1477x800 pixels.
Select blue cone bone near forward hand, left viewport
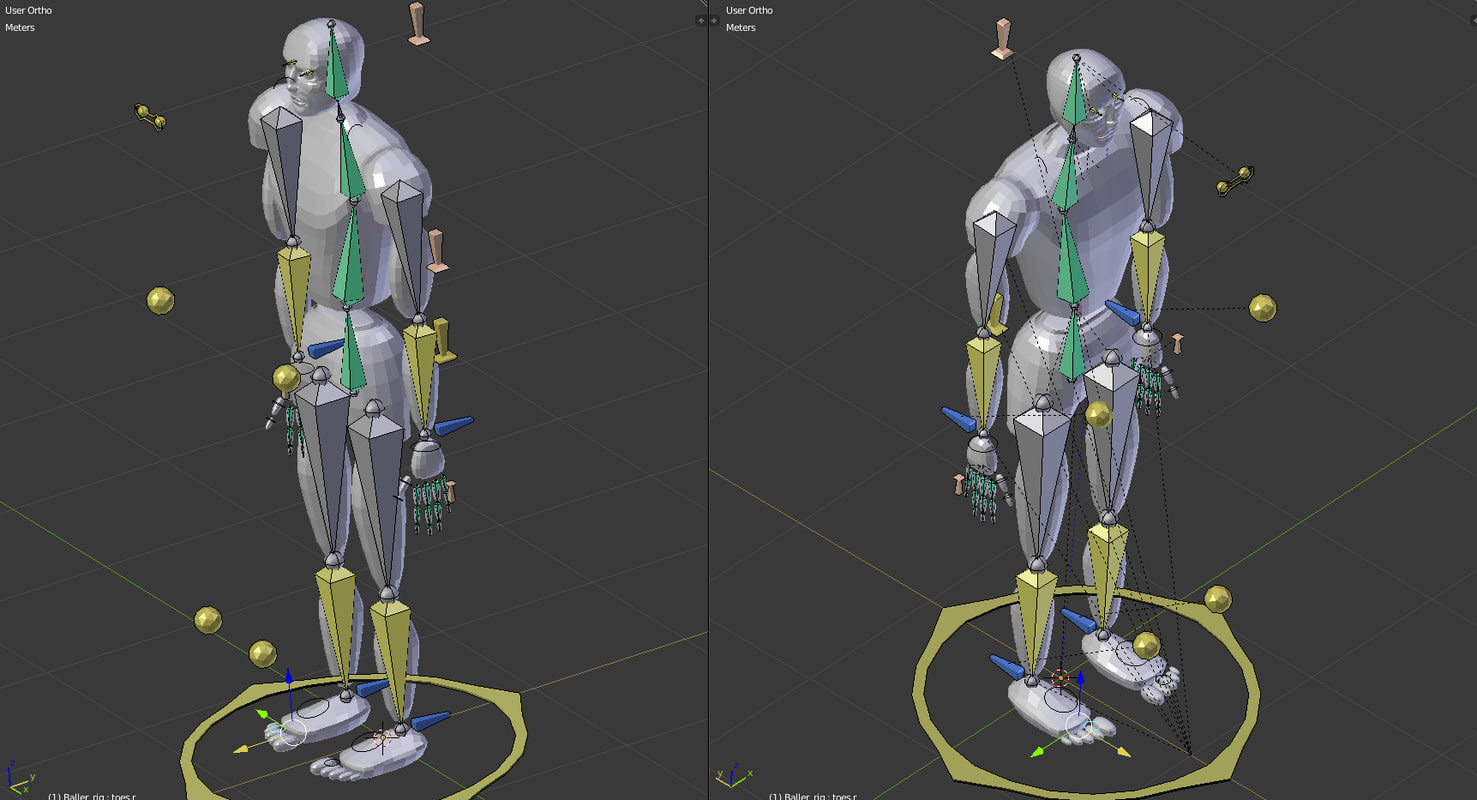[x=453, y=426]
